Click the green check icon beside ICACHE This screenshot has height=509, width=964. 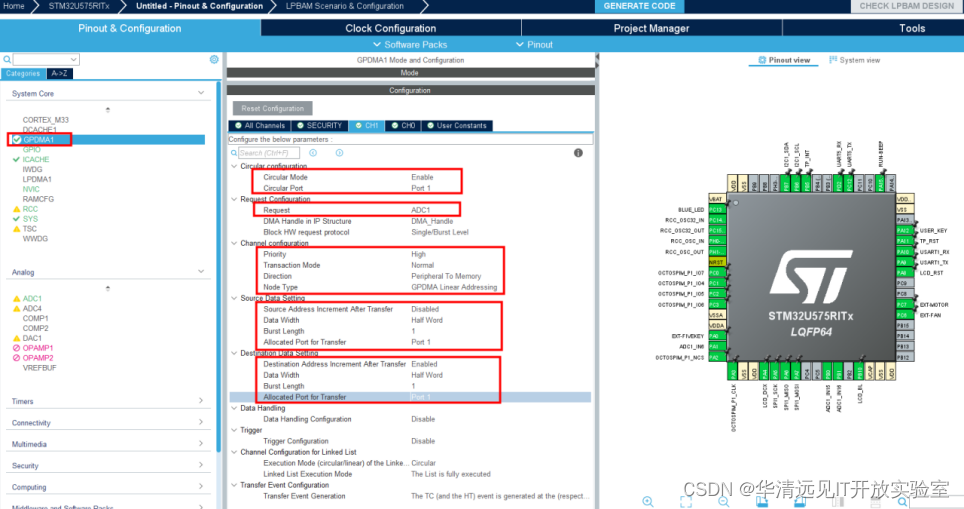click(x=17, y=159)
